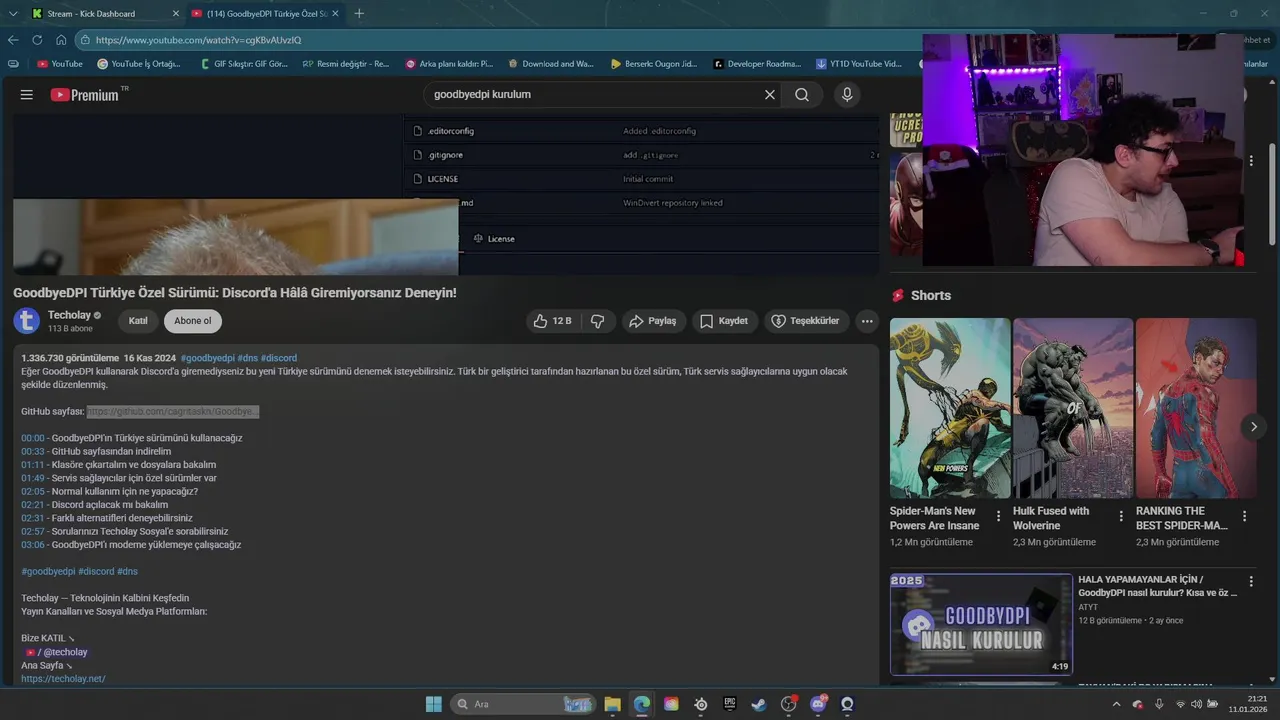1280x720 pixels.
Task: Open the Spider-Man's New Powers short
Action: coord(950,408)
